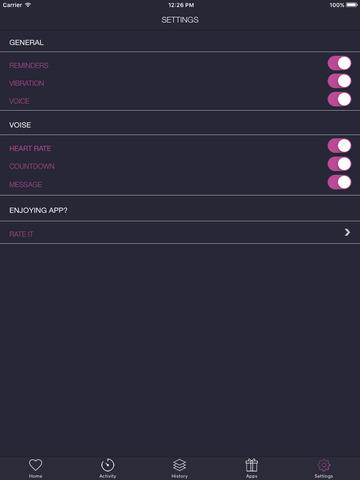Open the Rate It chevron arrow
Image resolution: width=360 pixels, height=480 pixels.
click(x=347, y=232)
